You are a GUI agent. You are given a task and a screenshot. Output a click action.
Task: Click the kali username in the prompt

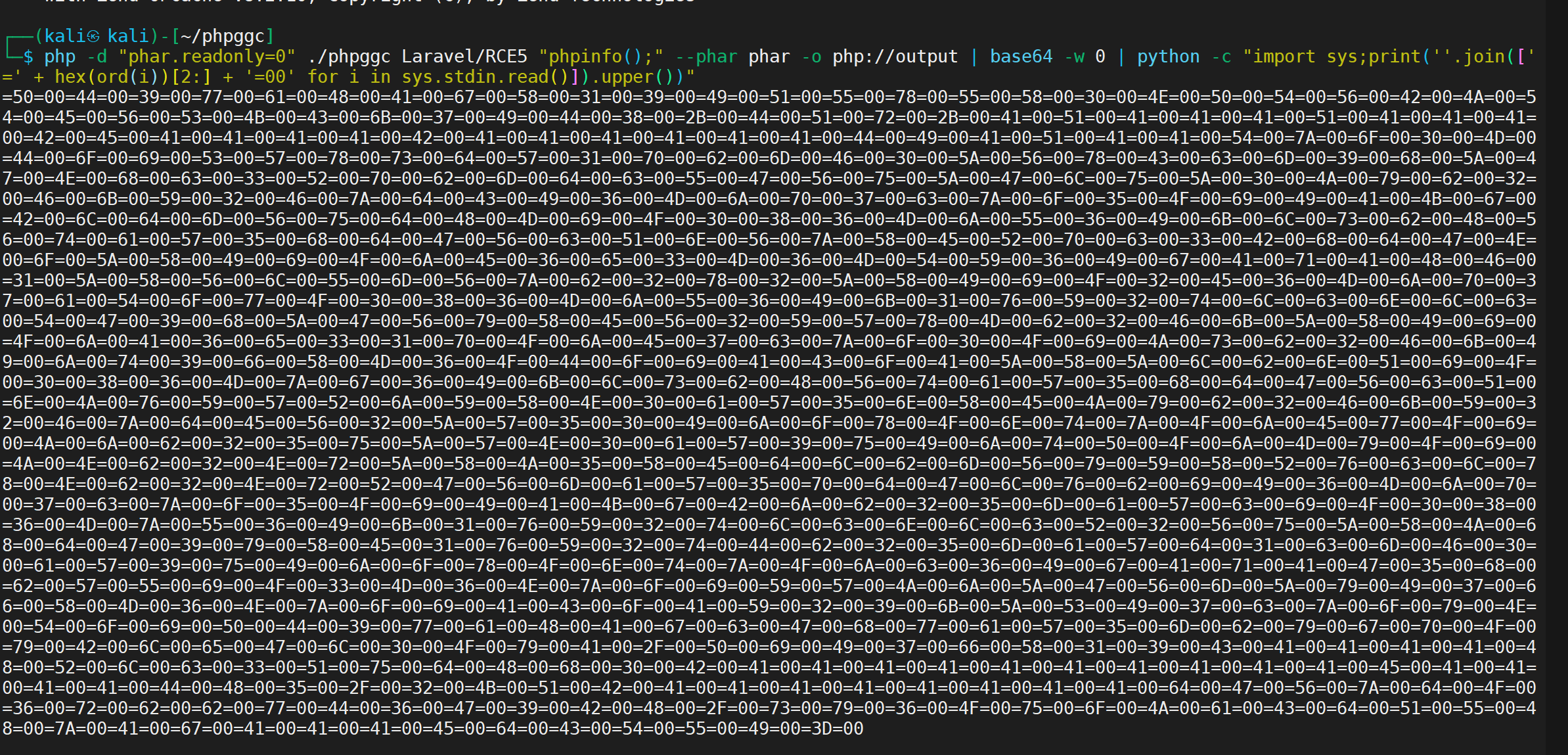(x=65, y=36)
